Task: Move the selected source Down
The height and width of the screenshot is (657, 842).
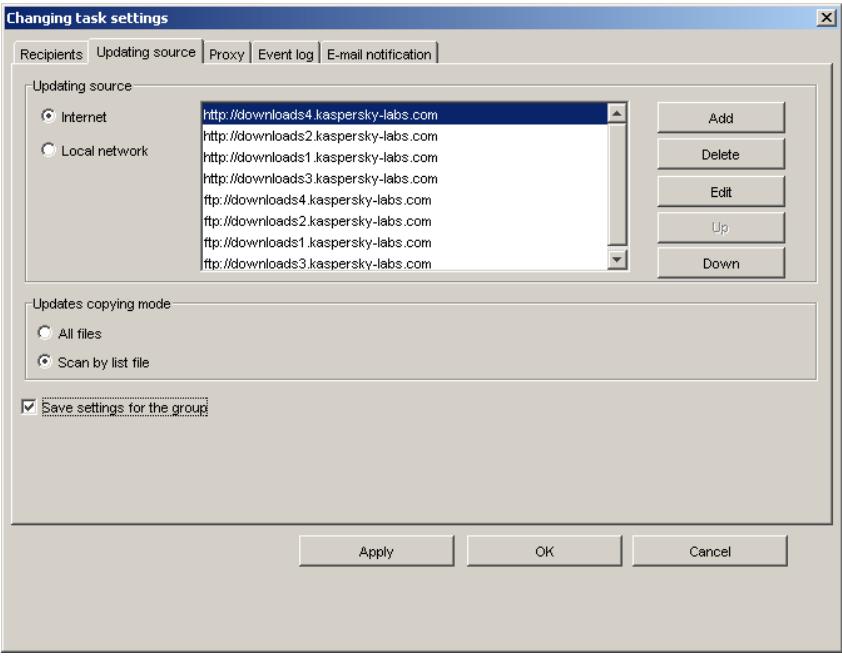Action: point(721,263)
